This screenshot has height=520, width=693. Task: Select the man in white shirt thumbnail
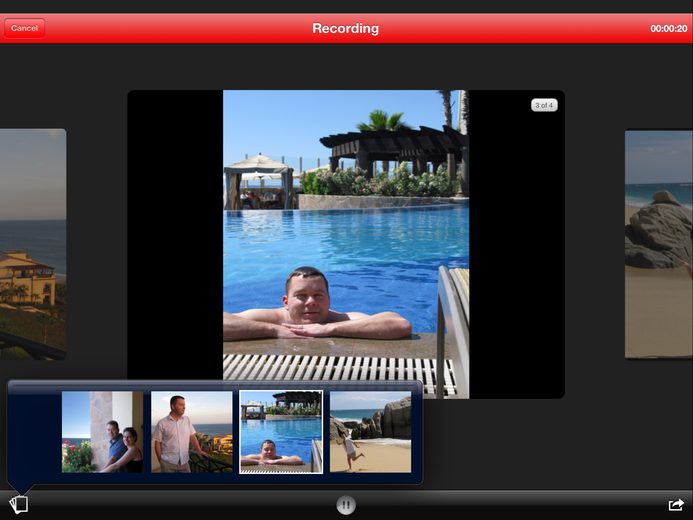192,432
